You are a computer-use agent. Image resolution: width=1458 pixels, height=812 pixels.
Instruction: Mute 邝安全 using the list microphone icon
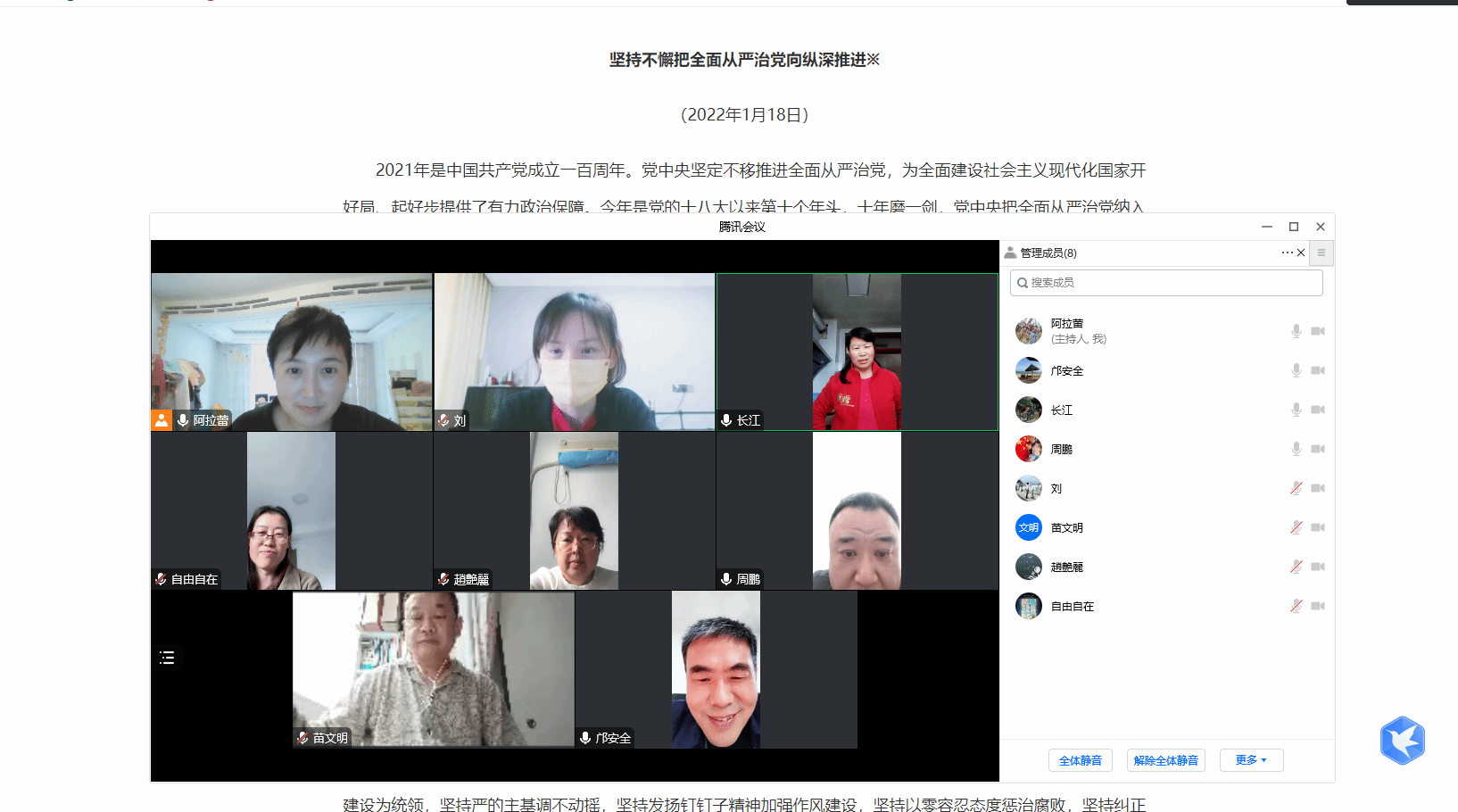[1296, 370]
